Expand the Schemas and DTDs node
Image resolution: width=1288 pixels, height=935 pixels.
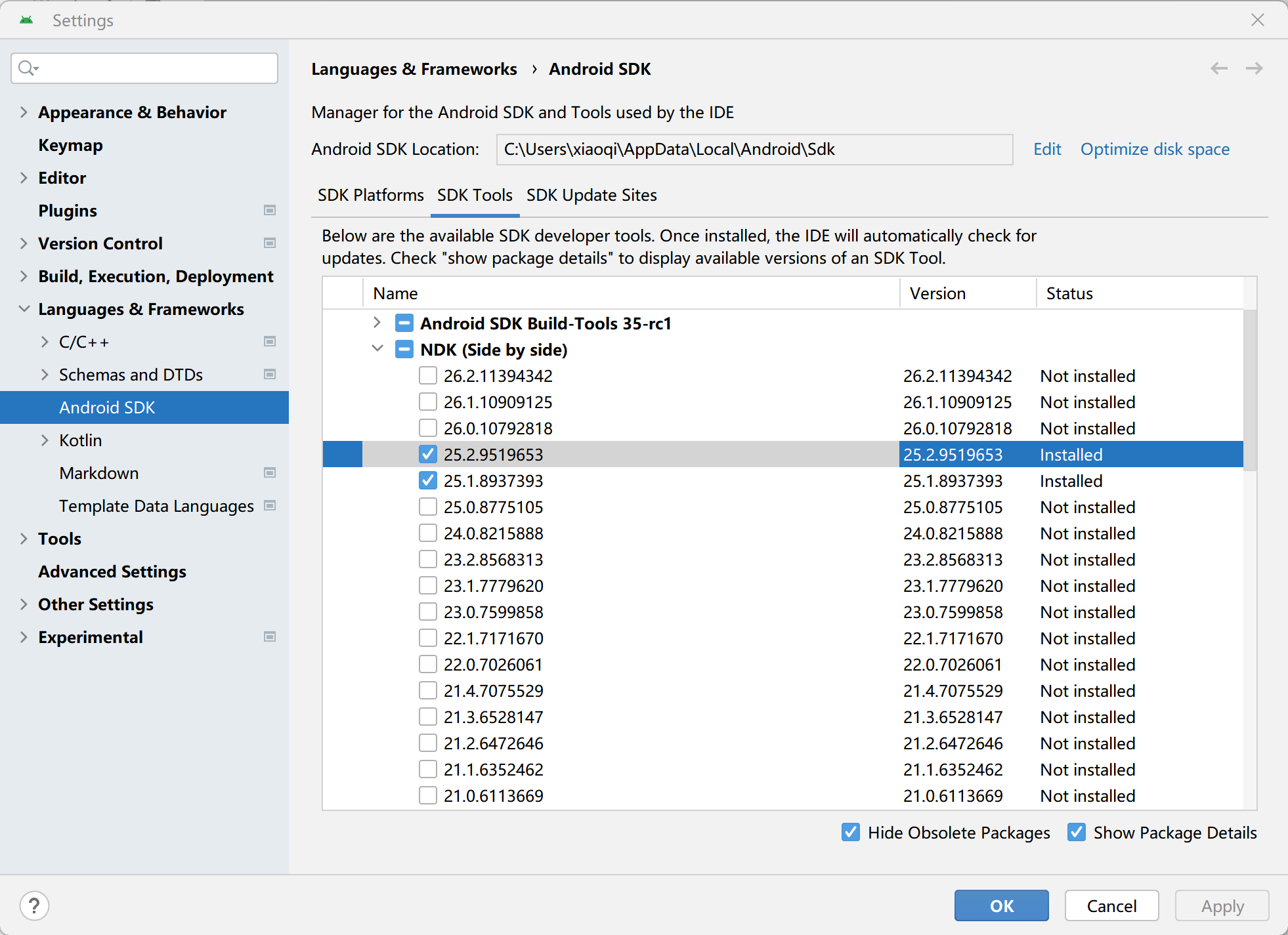45,375
